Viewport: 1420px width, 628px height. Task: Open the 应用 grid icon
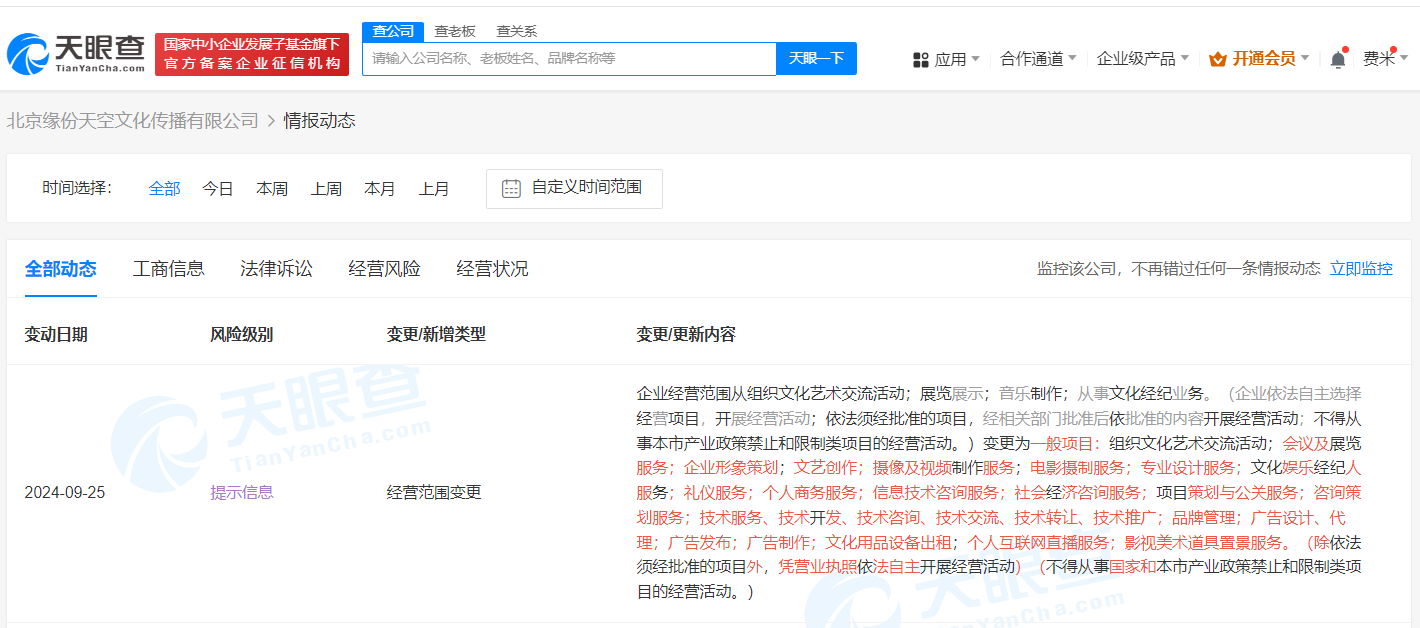coord(921,60)
